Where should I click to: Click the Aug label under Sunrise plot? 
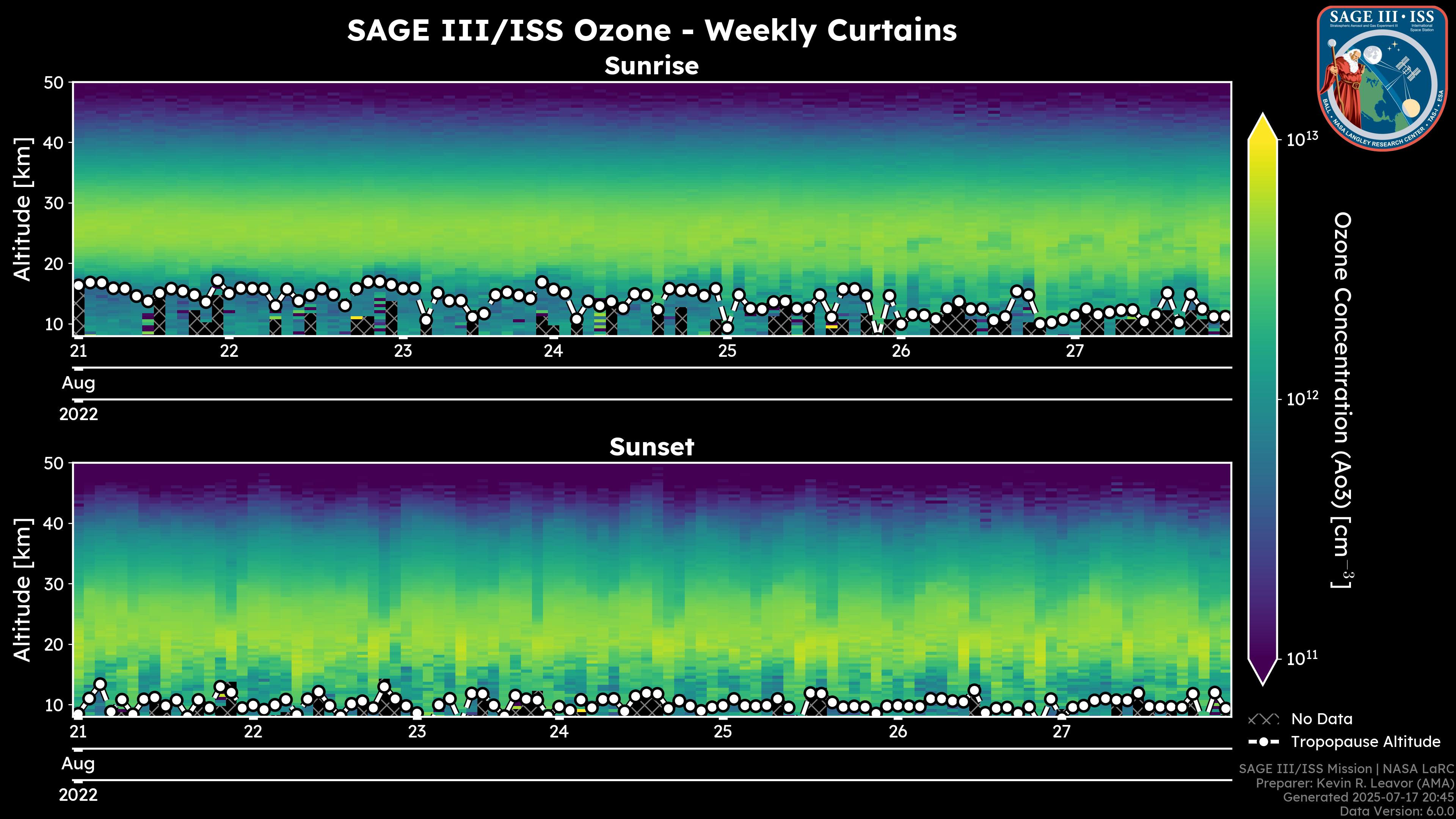78,383
